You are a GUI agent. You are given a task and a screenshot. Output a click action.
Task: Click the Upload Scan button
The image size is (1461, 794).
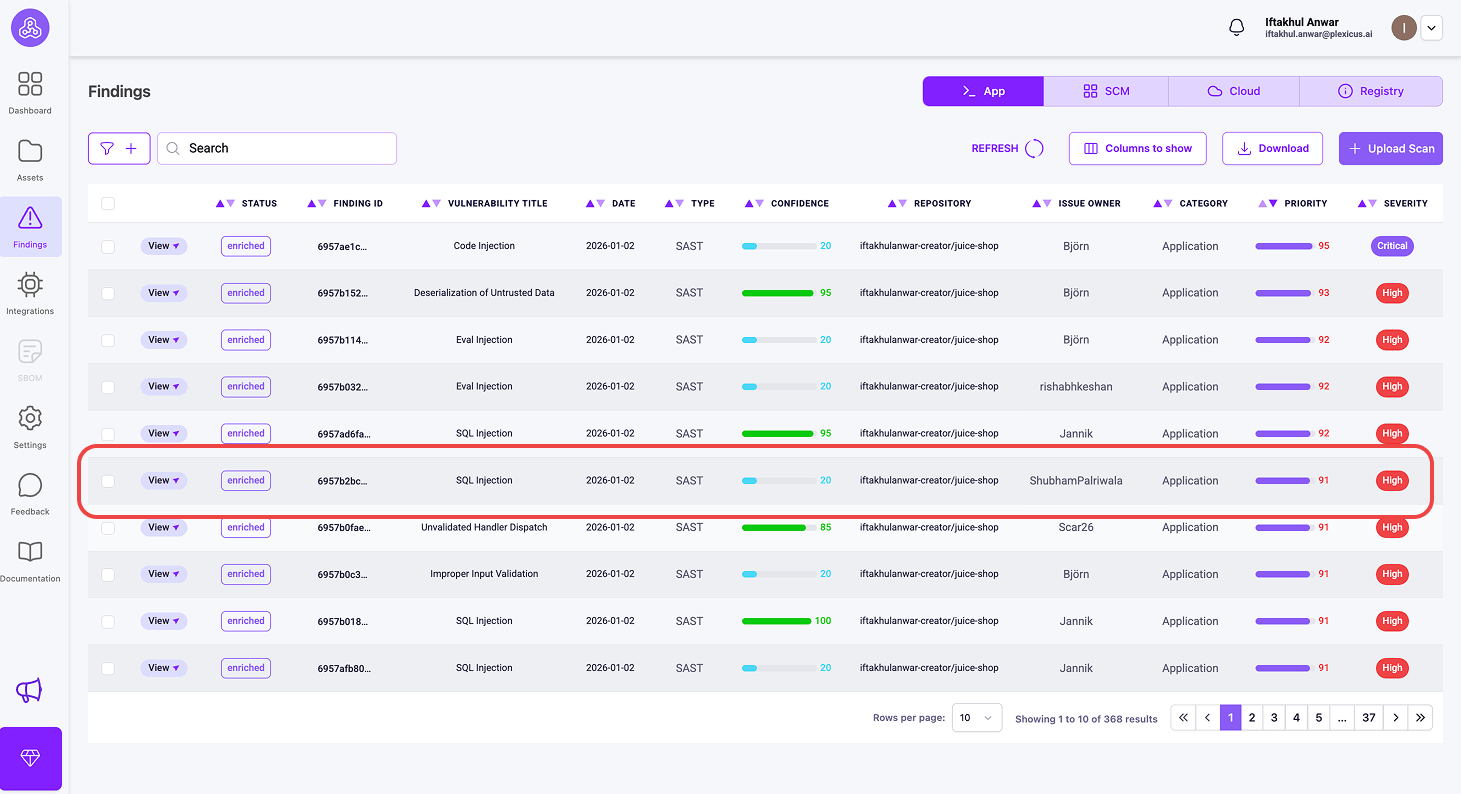coord(1390,148)
